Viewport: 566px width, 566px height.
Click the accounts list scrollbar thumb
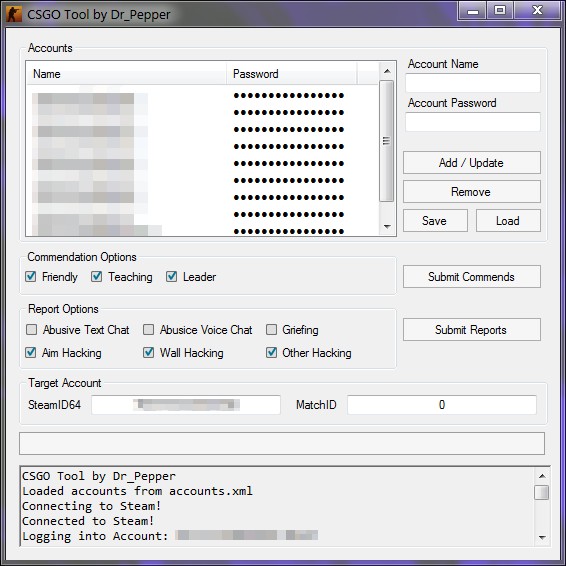click(x=387, y=141)
